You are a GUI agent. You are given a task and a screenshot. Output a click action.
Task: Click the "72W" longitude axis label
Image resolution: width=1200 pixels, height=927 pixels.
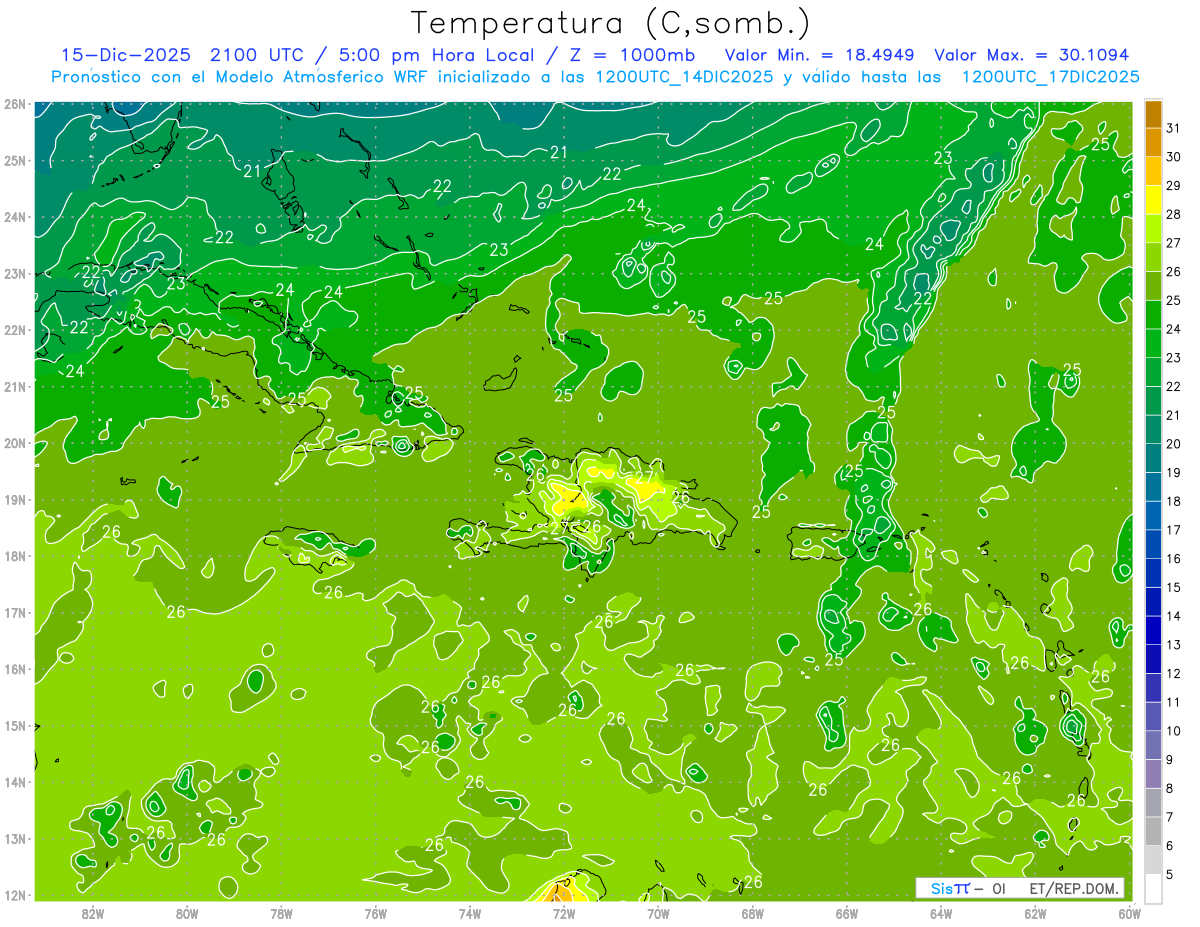(564, 913)
